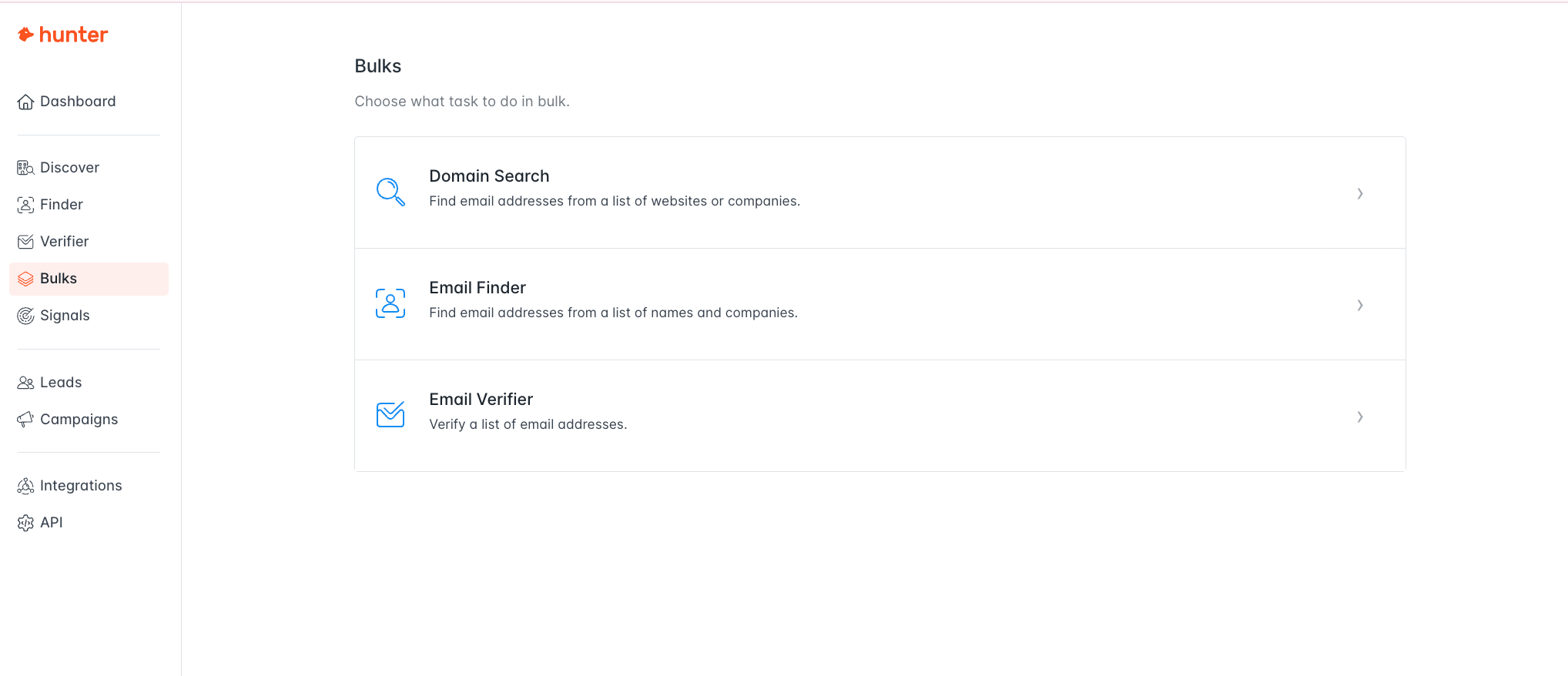Go to the Dashboard page
1568x676 pixels.
coord(78,102)
